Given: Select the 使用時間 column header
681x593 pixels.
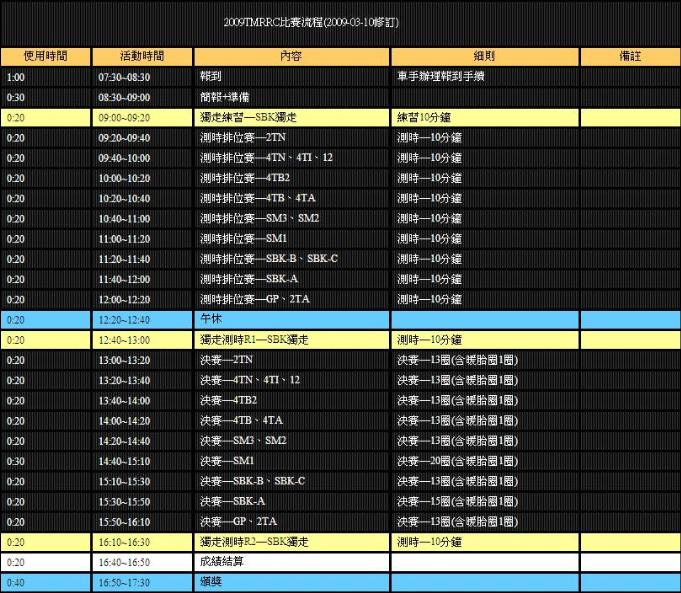Looking at the screenshot, I should (x=46, y=57).
